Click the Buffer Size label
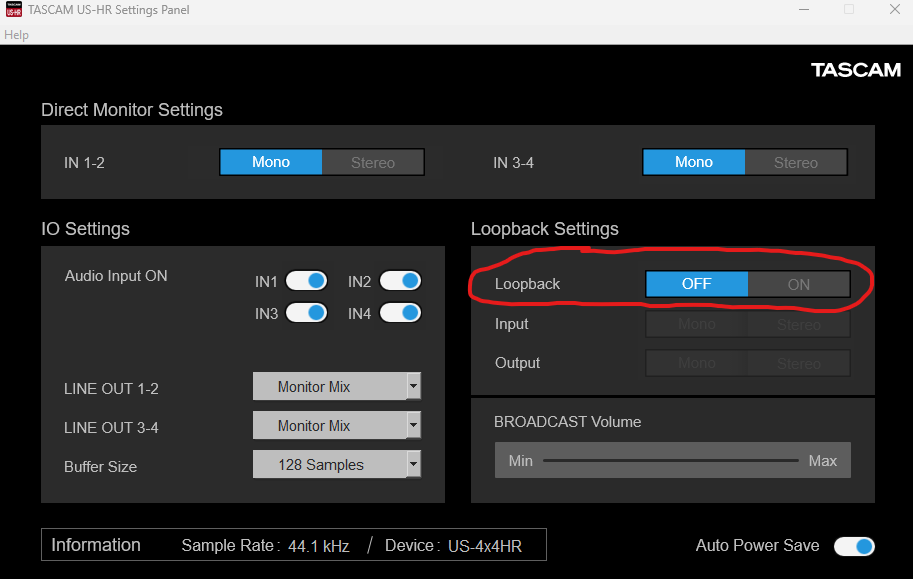 tap(101, 467)
